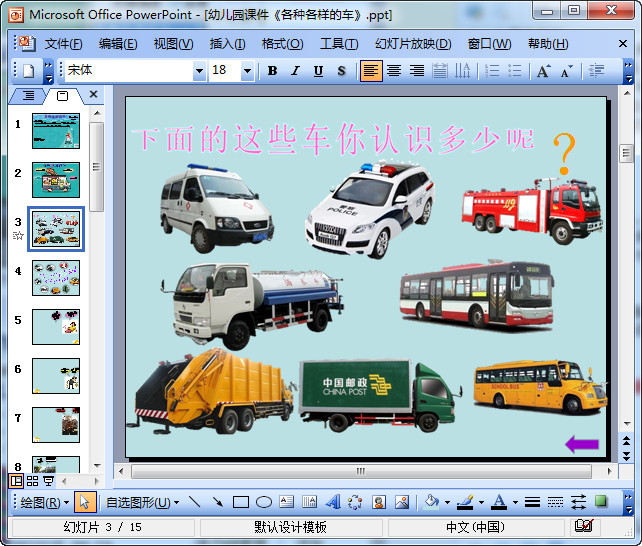
Task: Open fill color dropdown arrow
Action: pos(447,503)
